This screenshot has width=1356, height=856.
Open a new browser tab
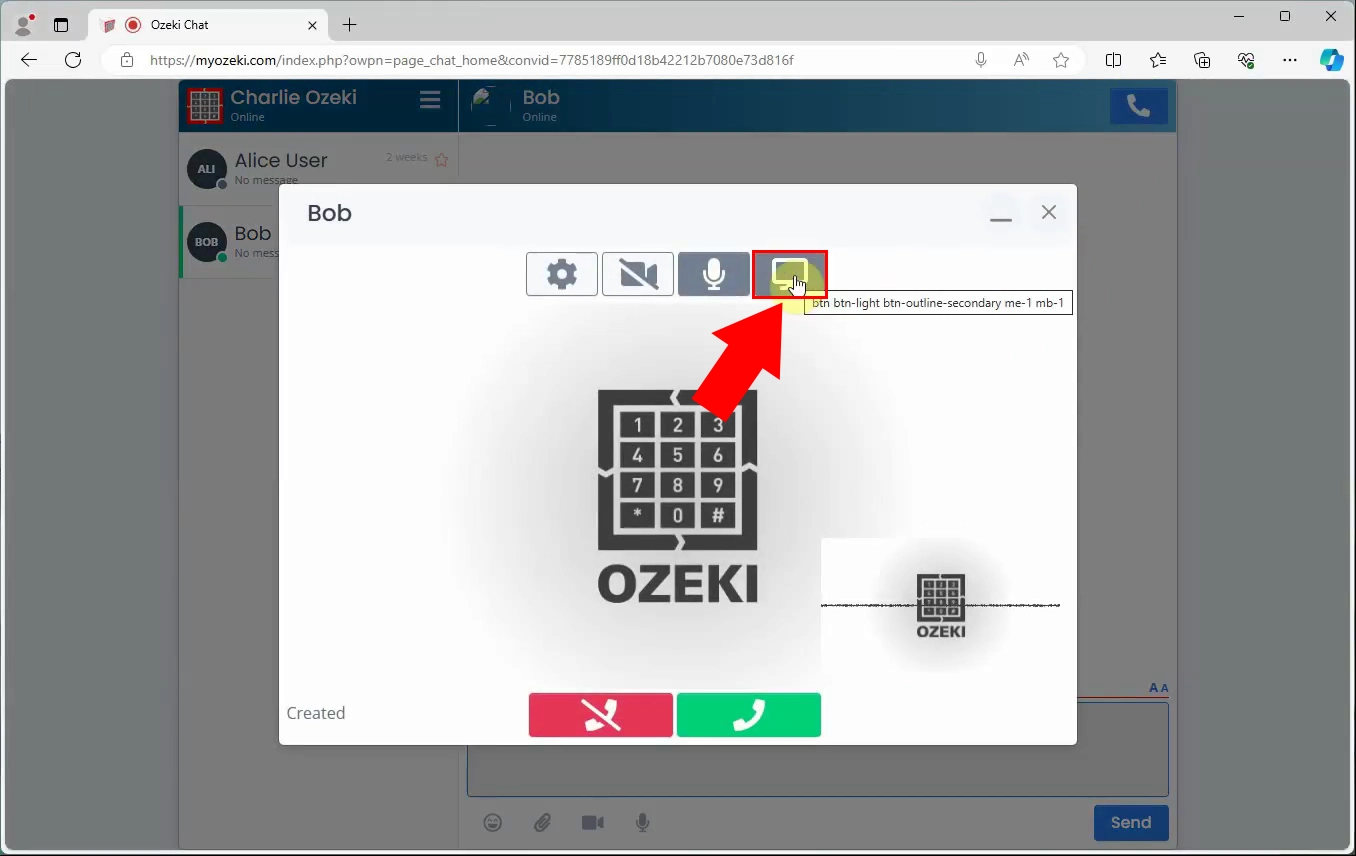click(x=349, y=25)
